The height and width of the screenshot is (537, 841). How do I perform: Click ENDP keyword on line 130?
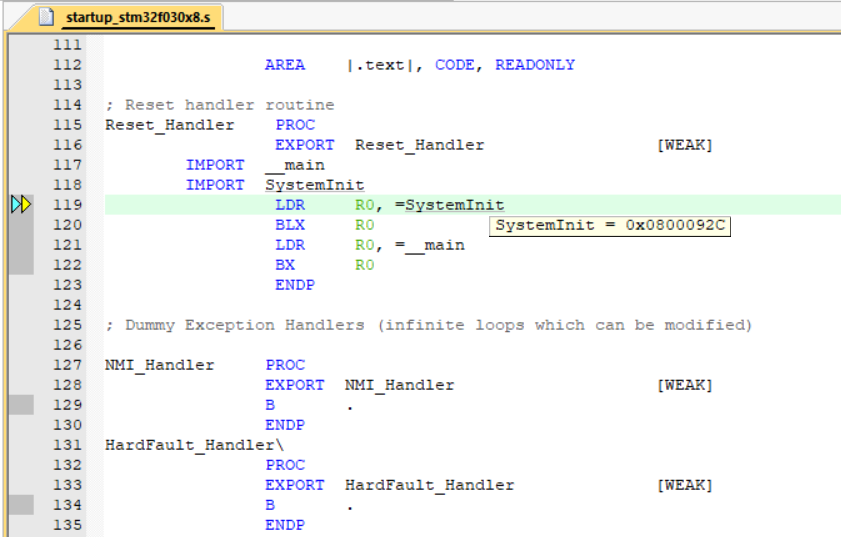(x=285, y=425)
